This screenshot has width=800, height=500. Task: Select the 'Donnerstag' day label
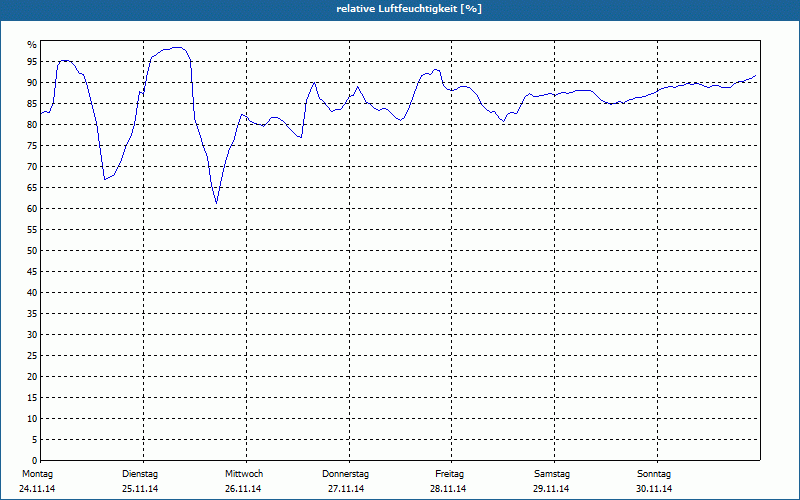coord(345,474)
